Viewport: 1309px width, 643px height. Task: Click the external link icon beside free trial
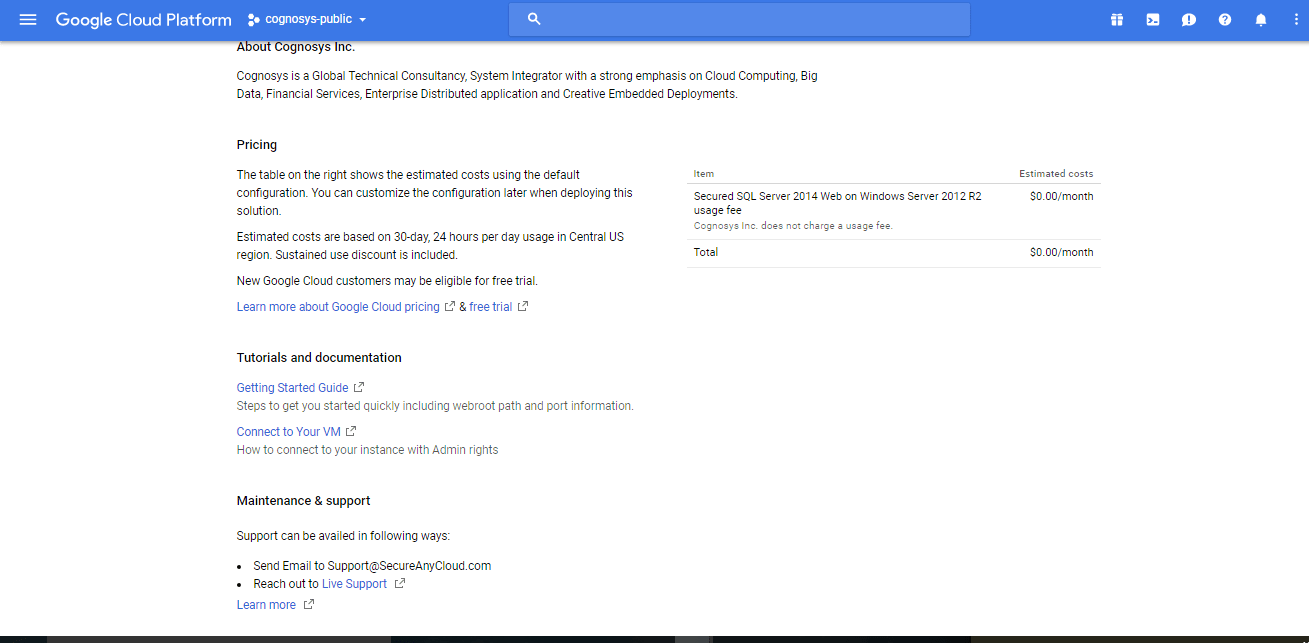pos(524,306)
